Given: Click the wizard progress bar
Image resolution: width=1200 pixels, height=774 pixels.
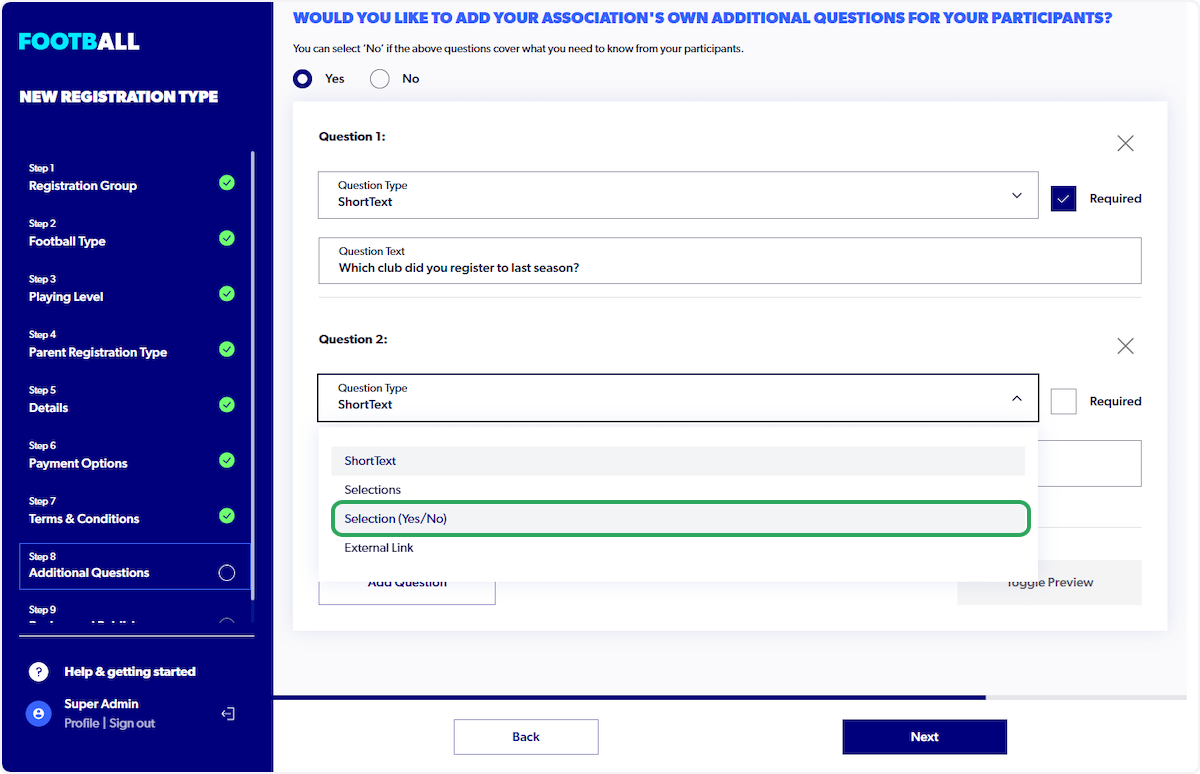Looking at the screenshot, I should click(730, 697).
